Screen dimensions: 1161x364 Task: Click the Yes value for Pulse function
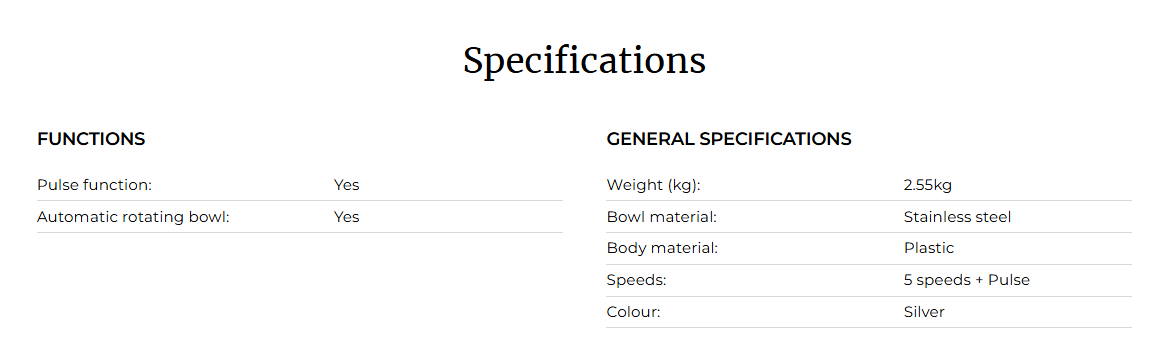347,185
